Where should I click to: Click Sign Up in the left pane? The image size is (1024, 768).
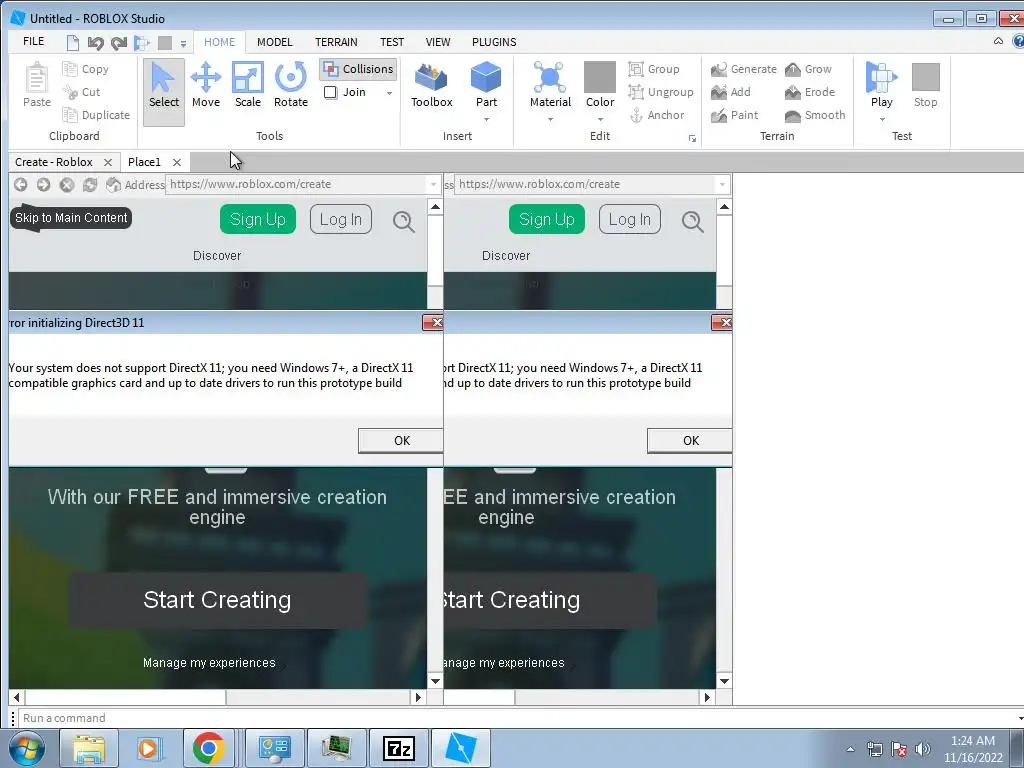pos(257,219)
